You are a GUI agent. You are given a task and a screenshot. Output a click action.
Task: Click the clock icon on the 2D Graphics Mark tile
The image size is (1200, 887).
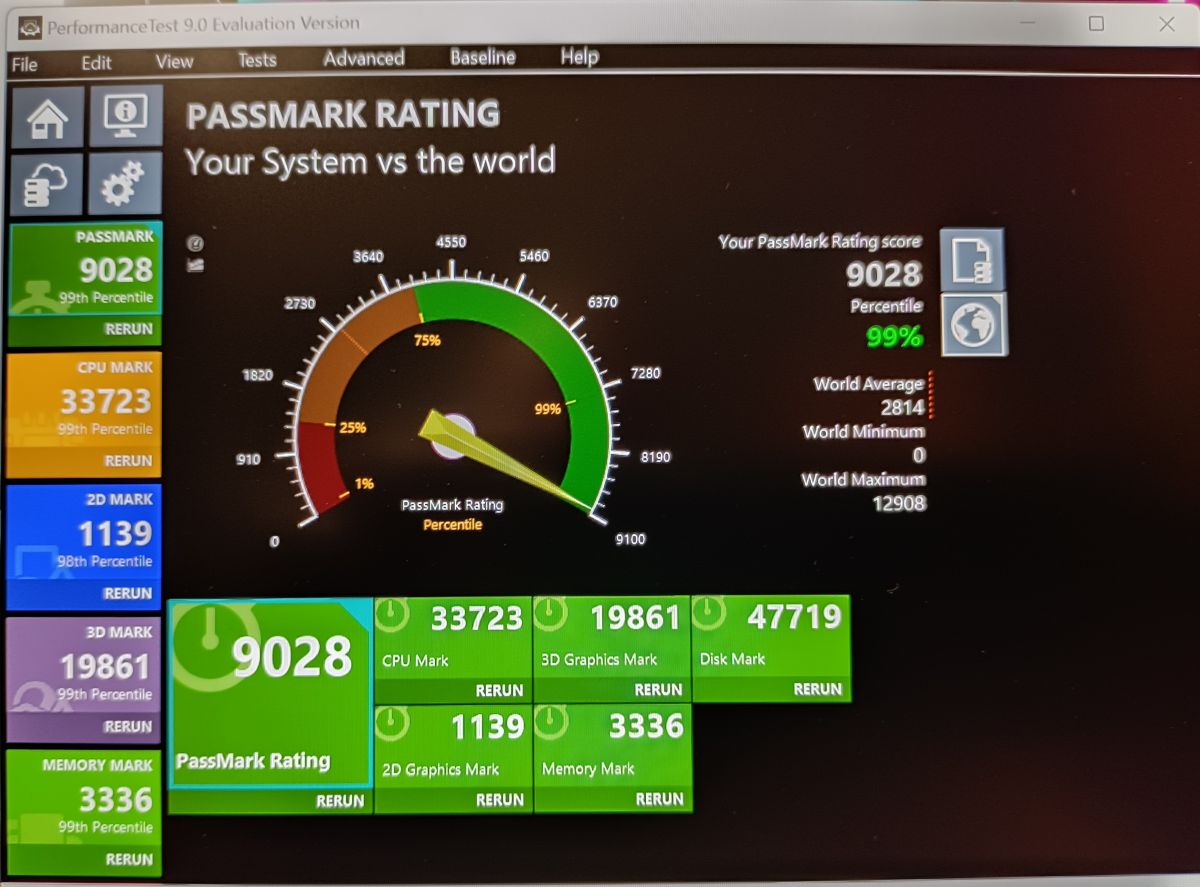[391, 723]
